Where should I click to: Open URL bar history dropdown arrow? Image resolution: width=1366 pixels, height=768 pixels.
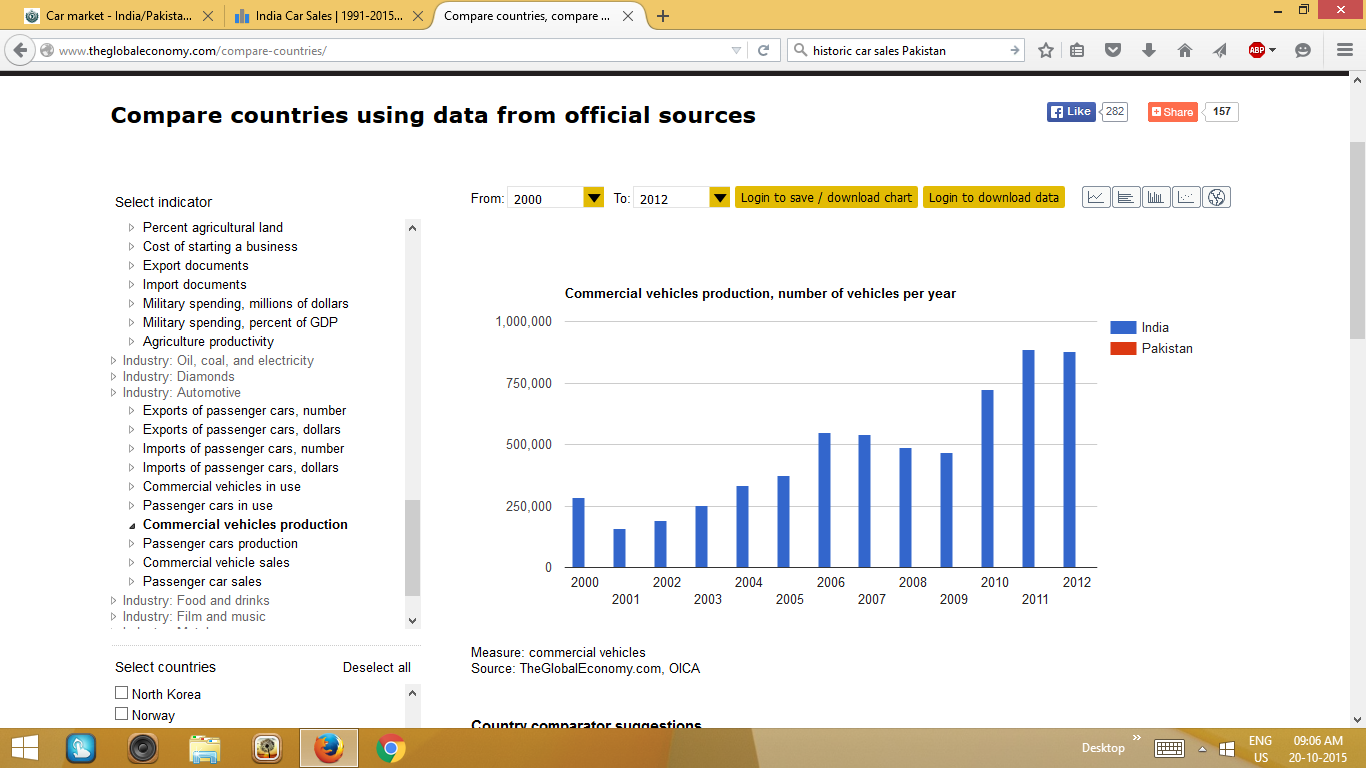[737, 50]
